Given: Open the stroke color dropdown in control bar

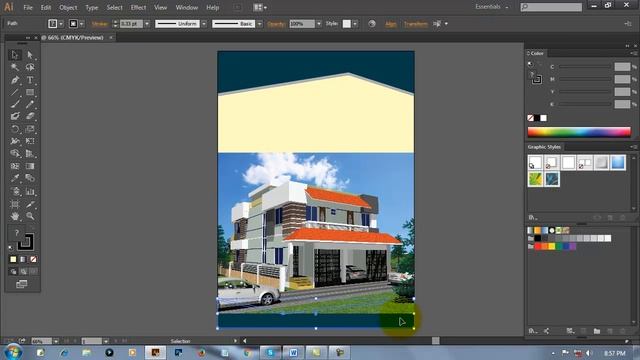Looking at the screenshot, I should tap(82, 24).
